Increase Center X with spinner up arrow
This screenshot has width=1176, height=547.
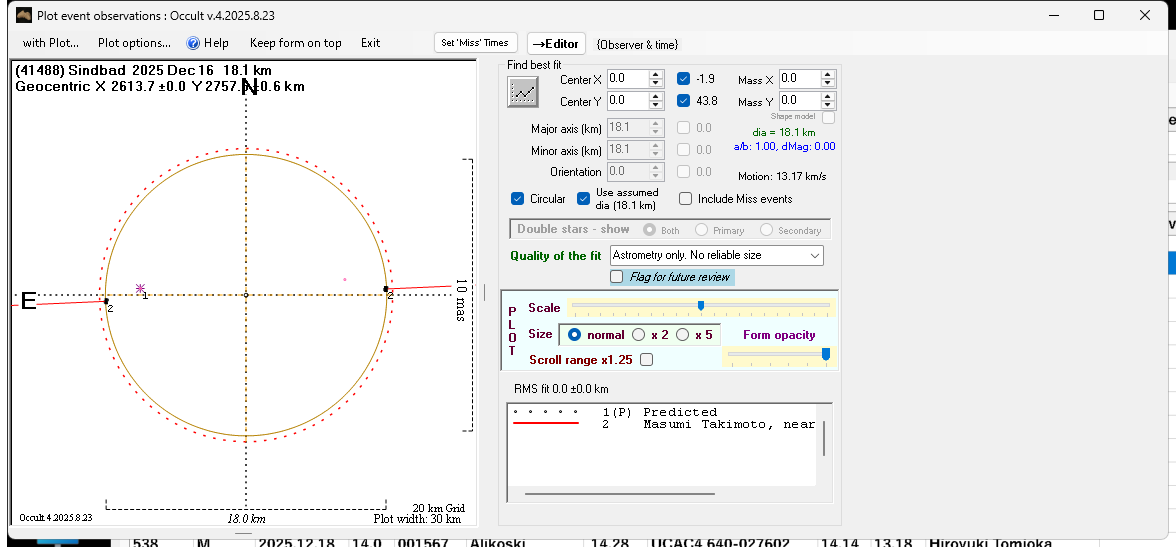coord(656,75)
